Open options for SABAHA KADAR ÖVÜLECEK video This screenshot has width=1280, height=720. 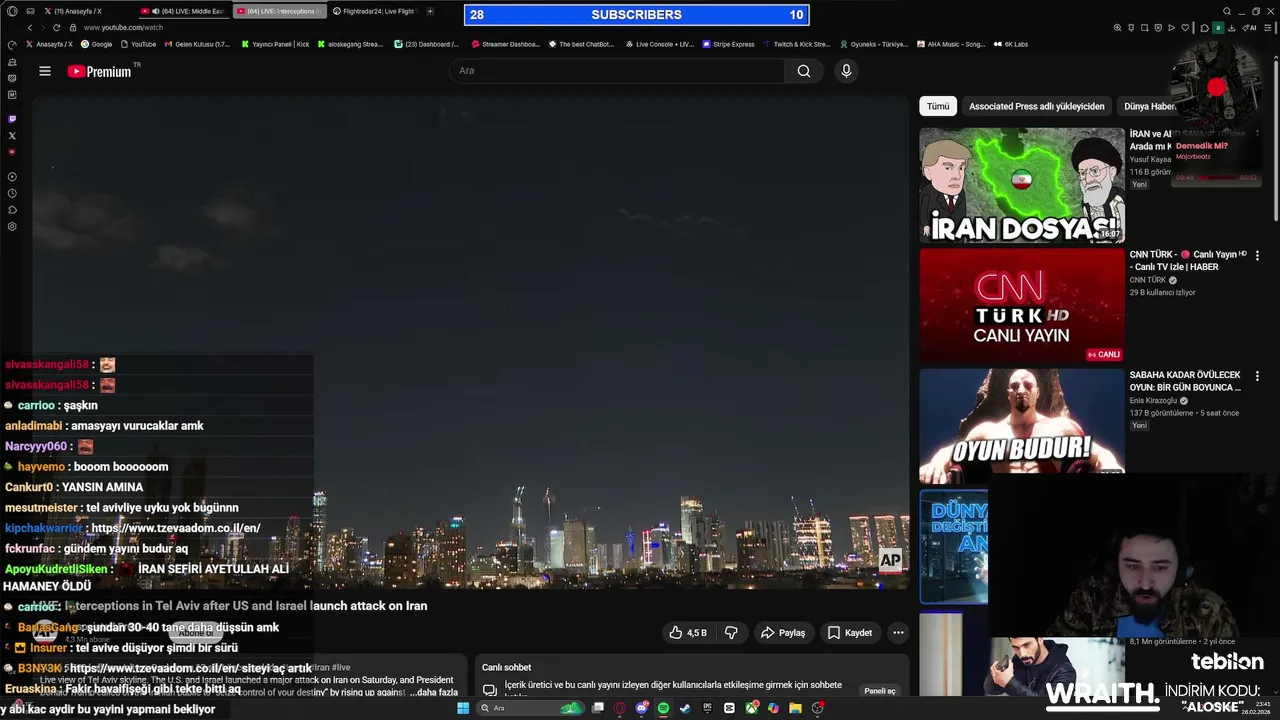1257,377
